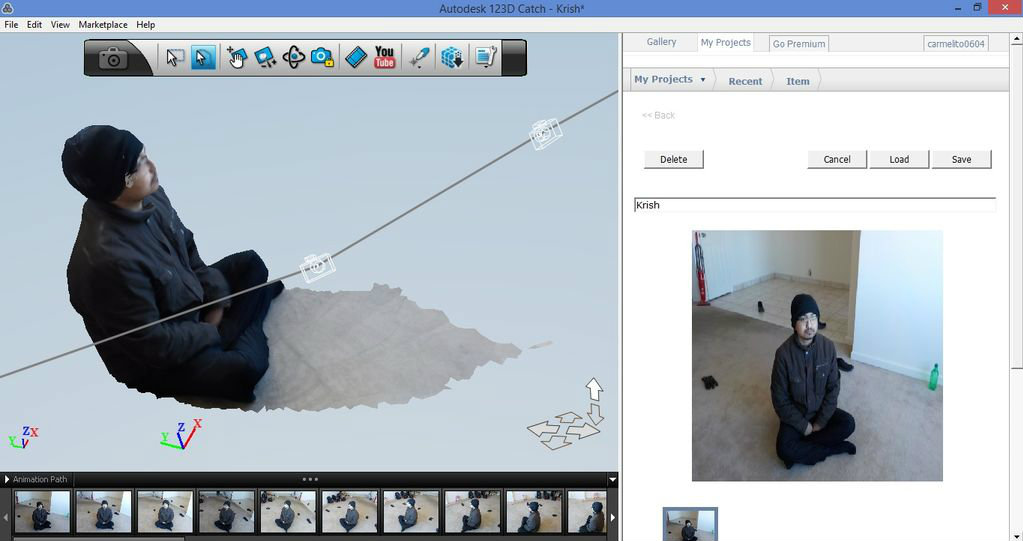Switch to the Gallery tab
The width and height of the screenshot is (1023, 541).
[x=661, y=42]
